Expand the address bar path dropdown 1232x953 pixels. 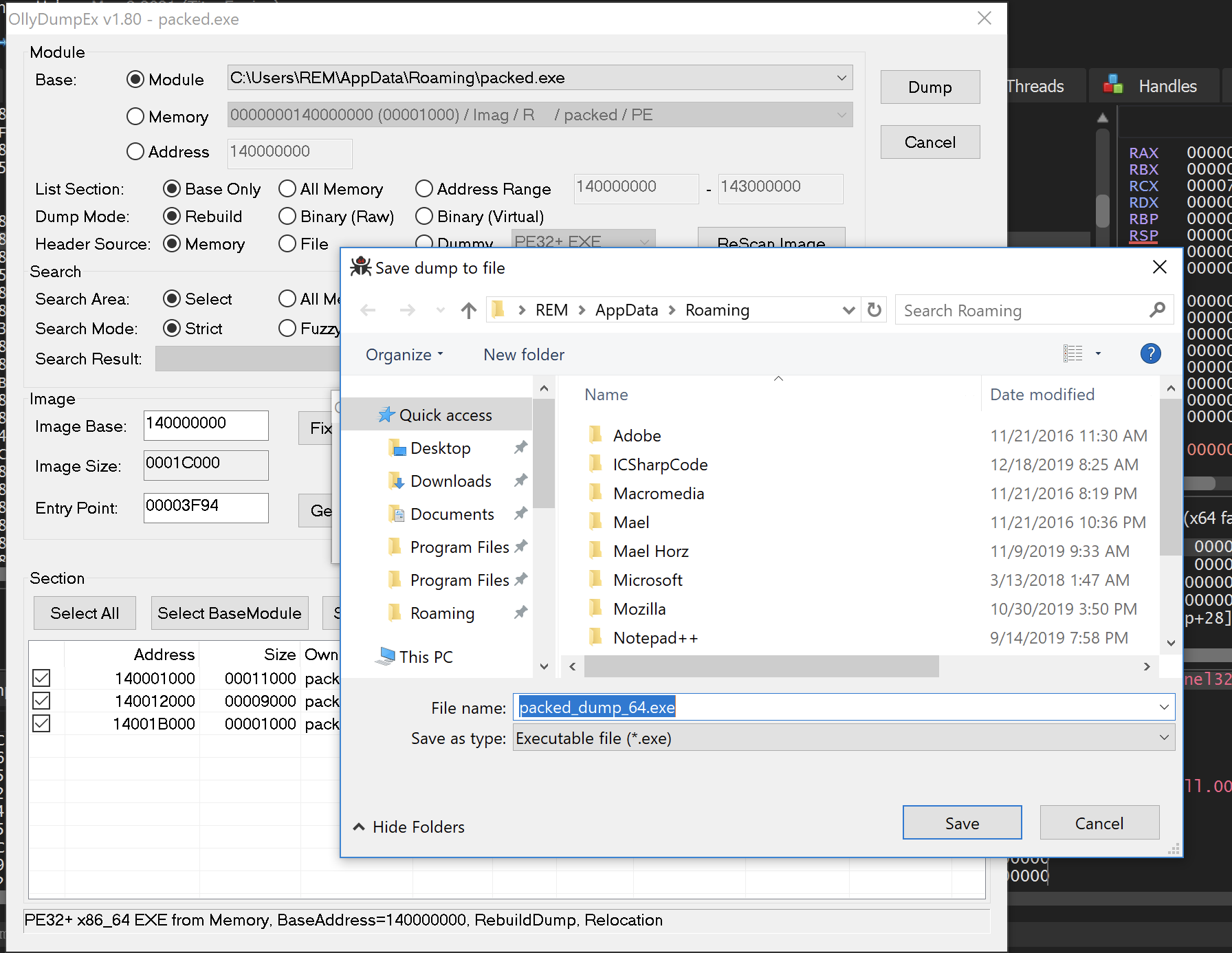click(849, 310)
